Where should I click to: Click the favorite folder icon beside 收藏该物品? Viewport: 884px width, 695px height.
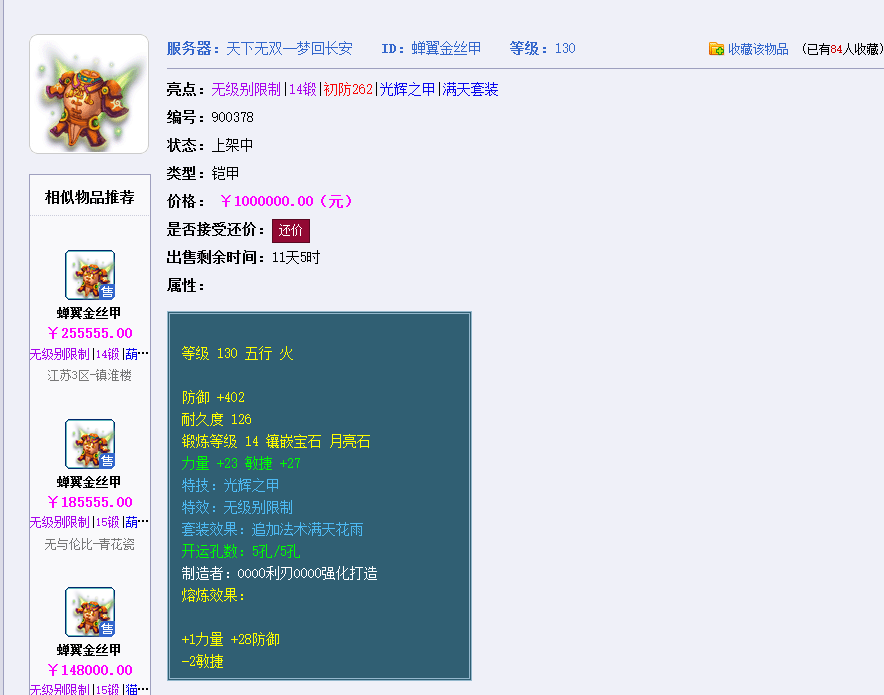[x=716, y=49]
